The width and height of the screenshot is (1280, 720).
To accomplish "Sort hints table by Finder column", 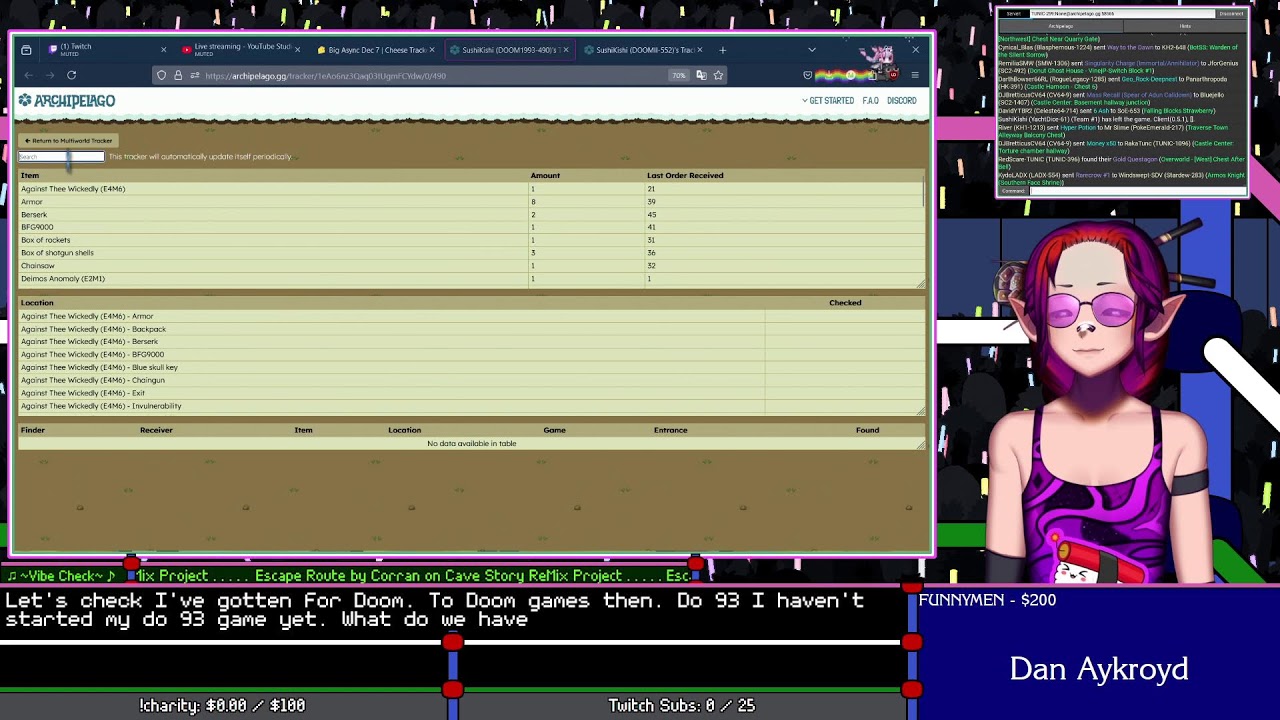I will coord(33,430).
